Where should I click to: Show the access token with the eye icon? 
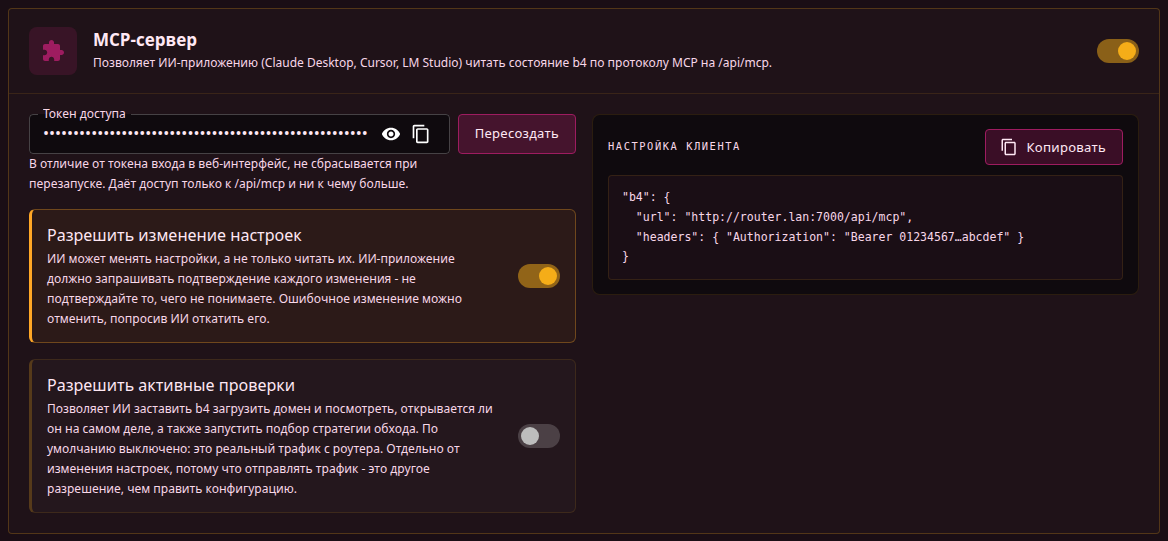pos(390,134)
